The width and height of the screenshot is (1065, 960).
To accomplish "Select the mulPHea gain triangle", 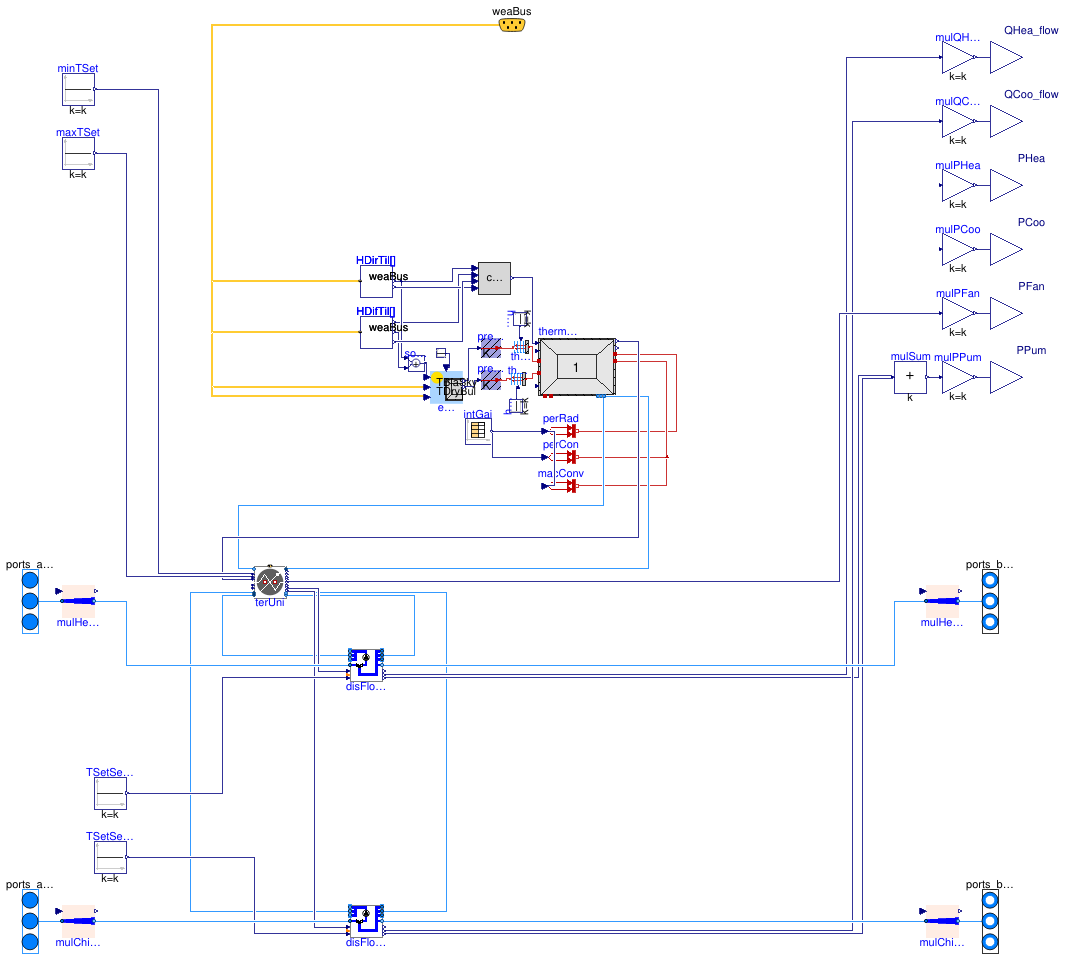I will [958, 185].
